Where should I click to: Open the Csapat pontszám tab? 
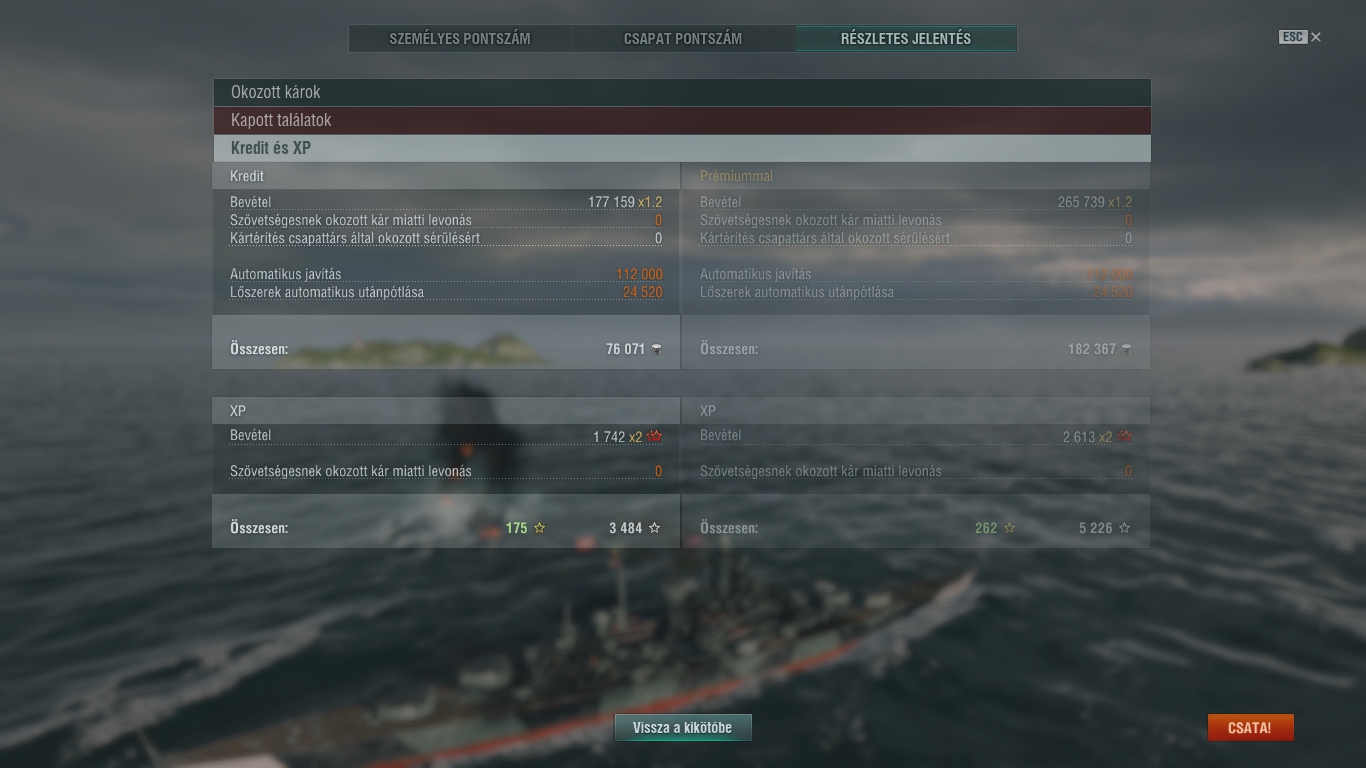(683, 39)
